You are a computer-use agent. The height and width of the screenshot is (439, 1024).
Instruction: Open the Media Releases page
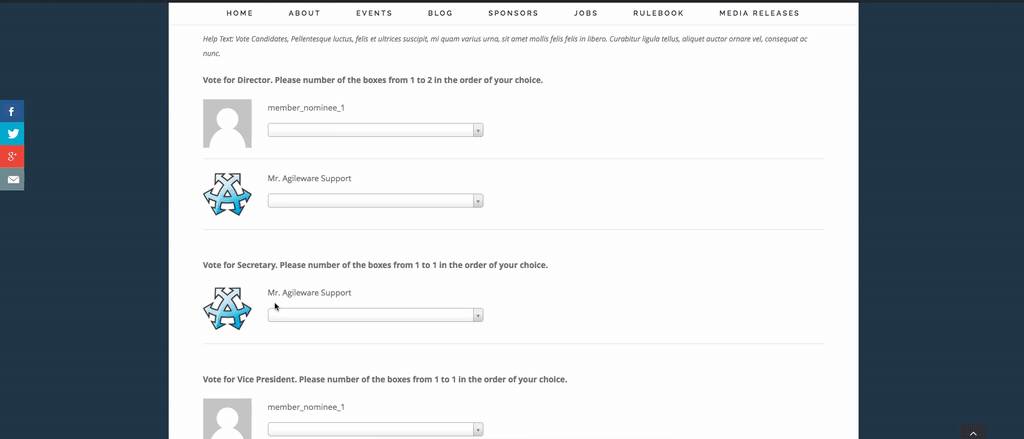759,13
